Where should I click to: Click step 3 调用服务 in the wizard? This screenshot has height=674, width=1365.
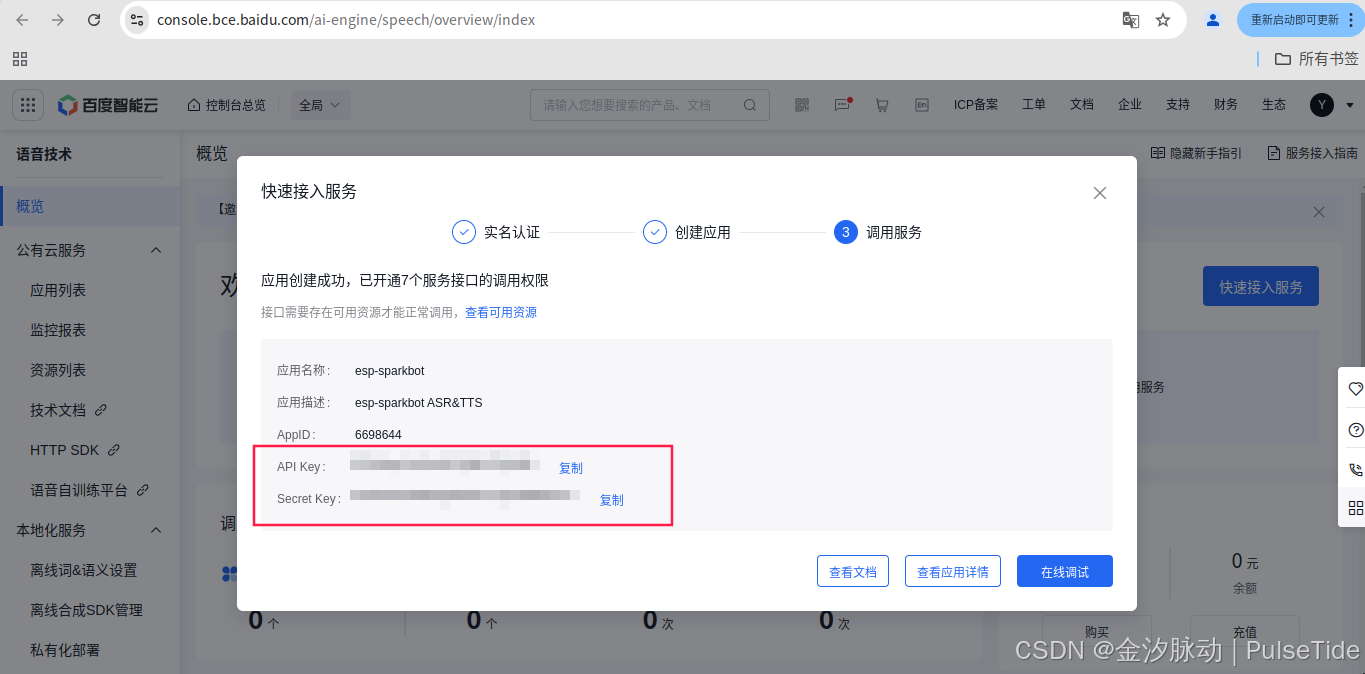tap(878, 232)
